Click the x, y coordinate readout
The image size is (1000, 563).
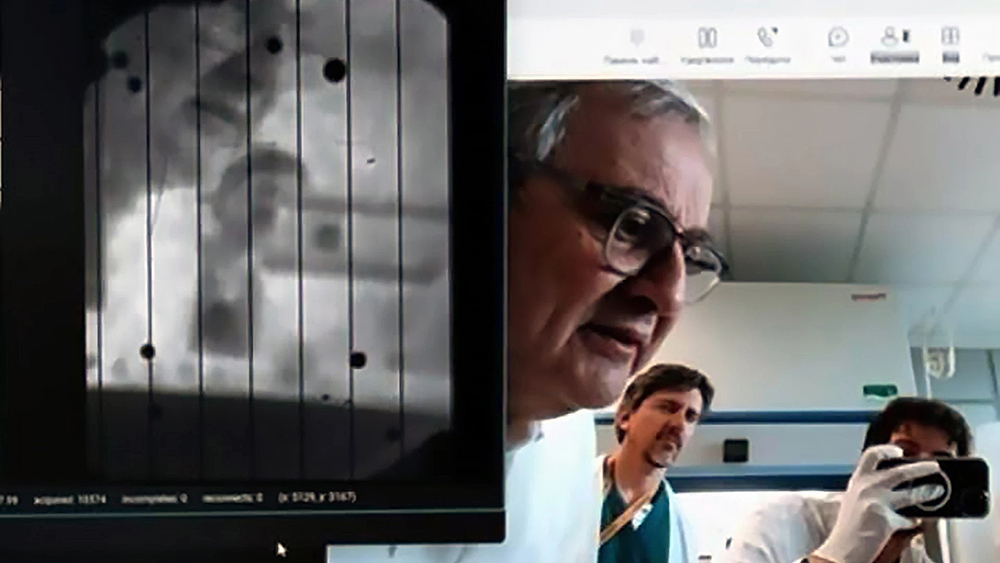317,497
